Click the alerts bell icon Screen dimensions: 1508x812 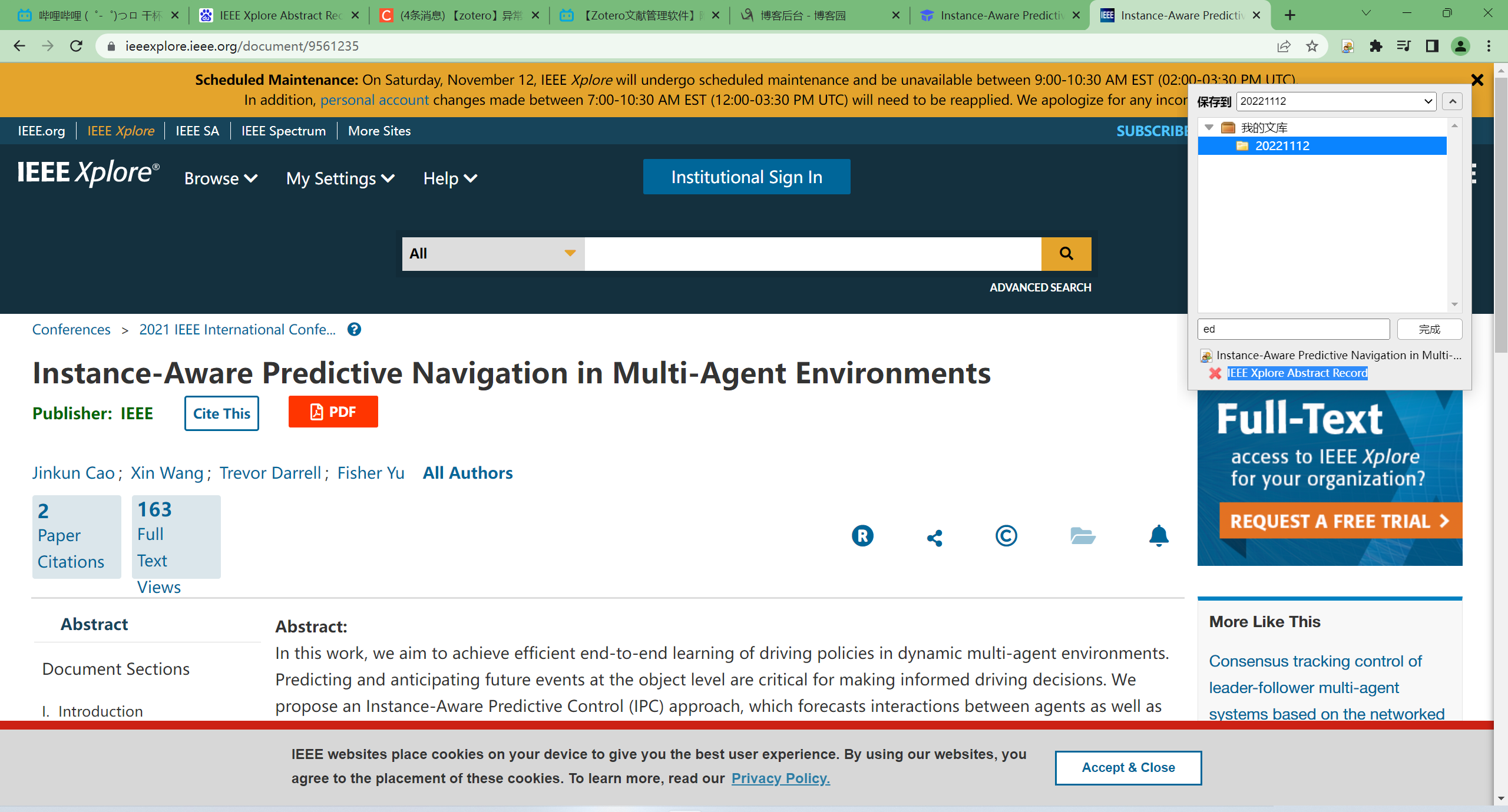(1158, 536)
